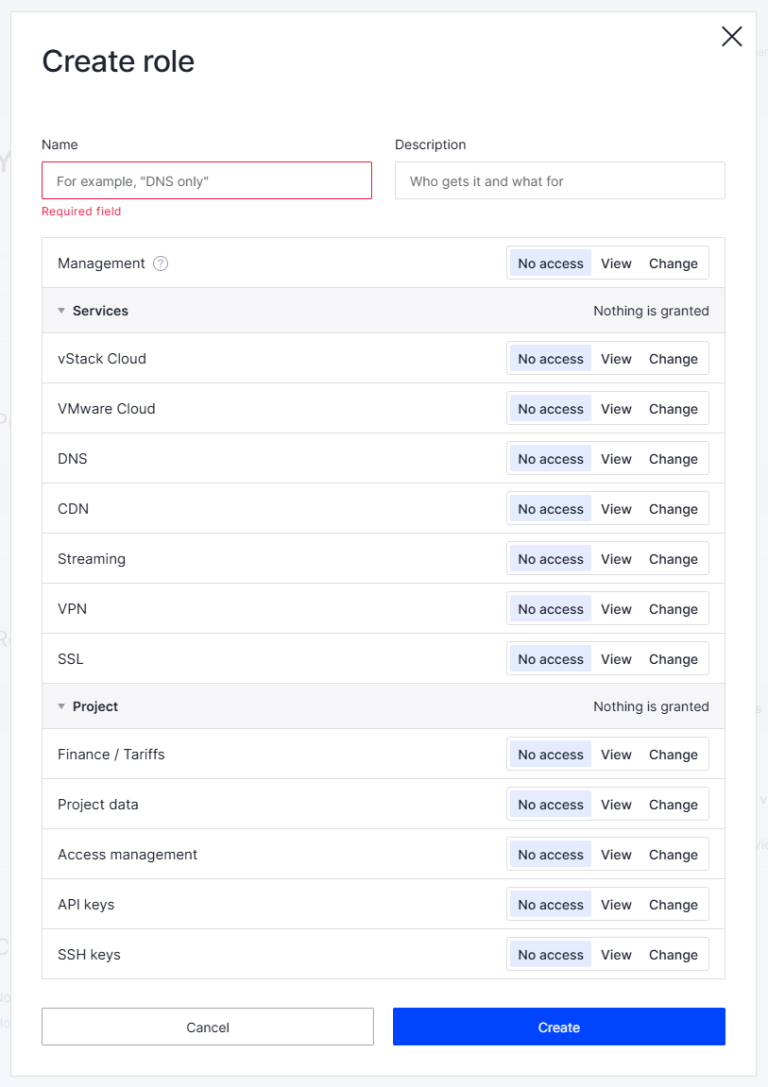Click the Cancel button
Screen dimensions: 768x1087
click(x=207, y=1027)
